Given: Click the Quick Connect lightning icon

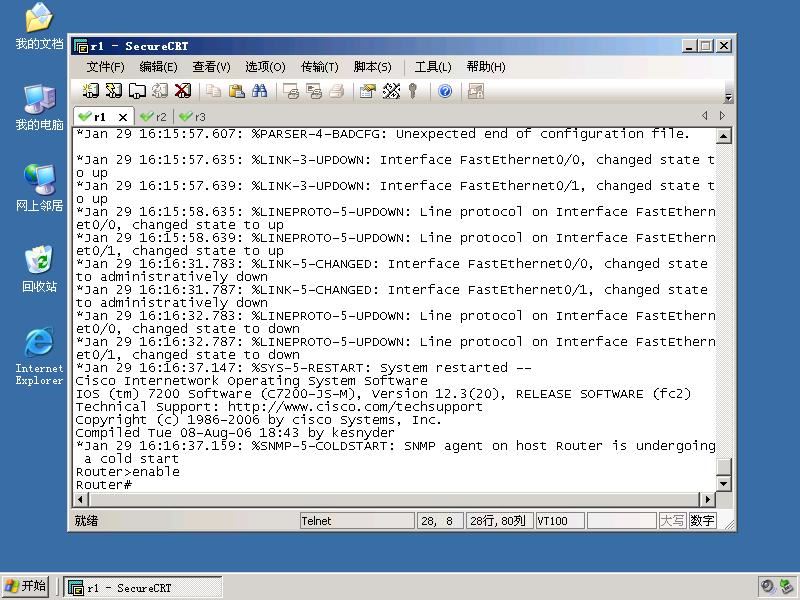Looking at the screenshot, I should coord(113,91).
